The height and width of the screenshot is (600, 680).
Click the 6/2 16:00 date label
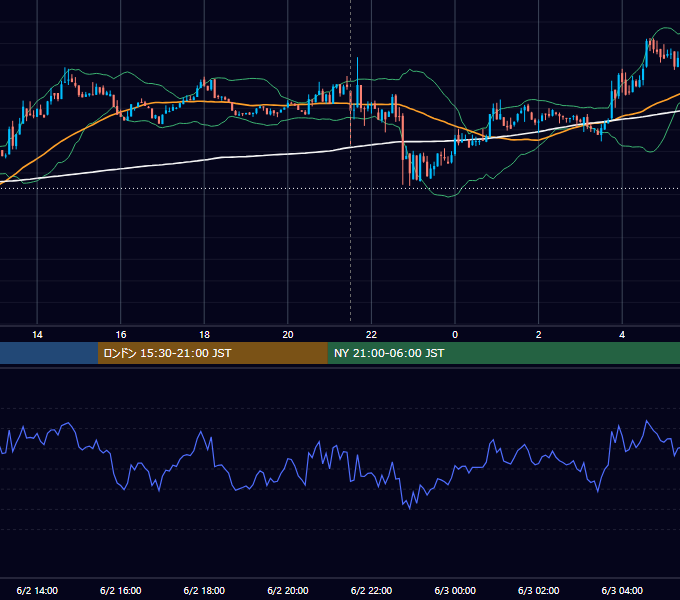pyautogui.click(x=121, y=590)
